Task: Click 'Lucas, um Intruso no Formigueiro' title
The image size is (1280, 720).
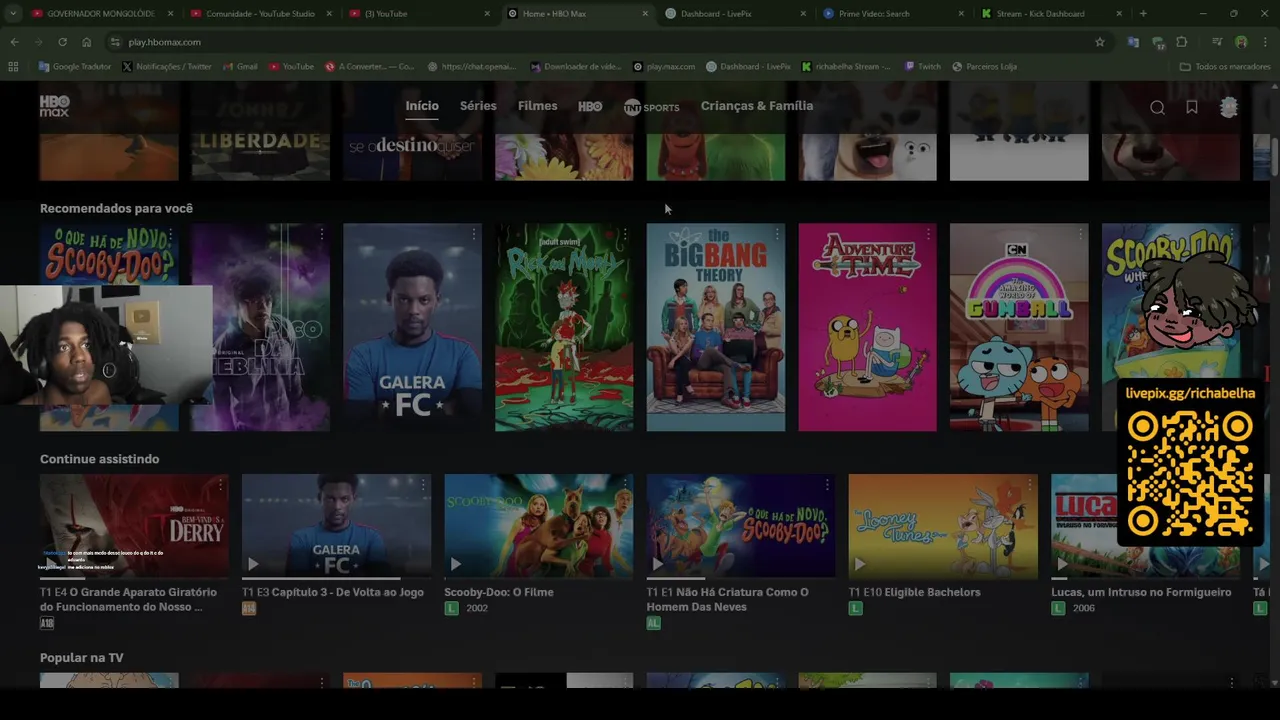Action: [1141, 592]
